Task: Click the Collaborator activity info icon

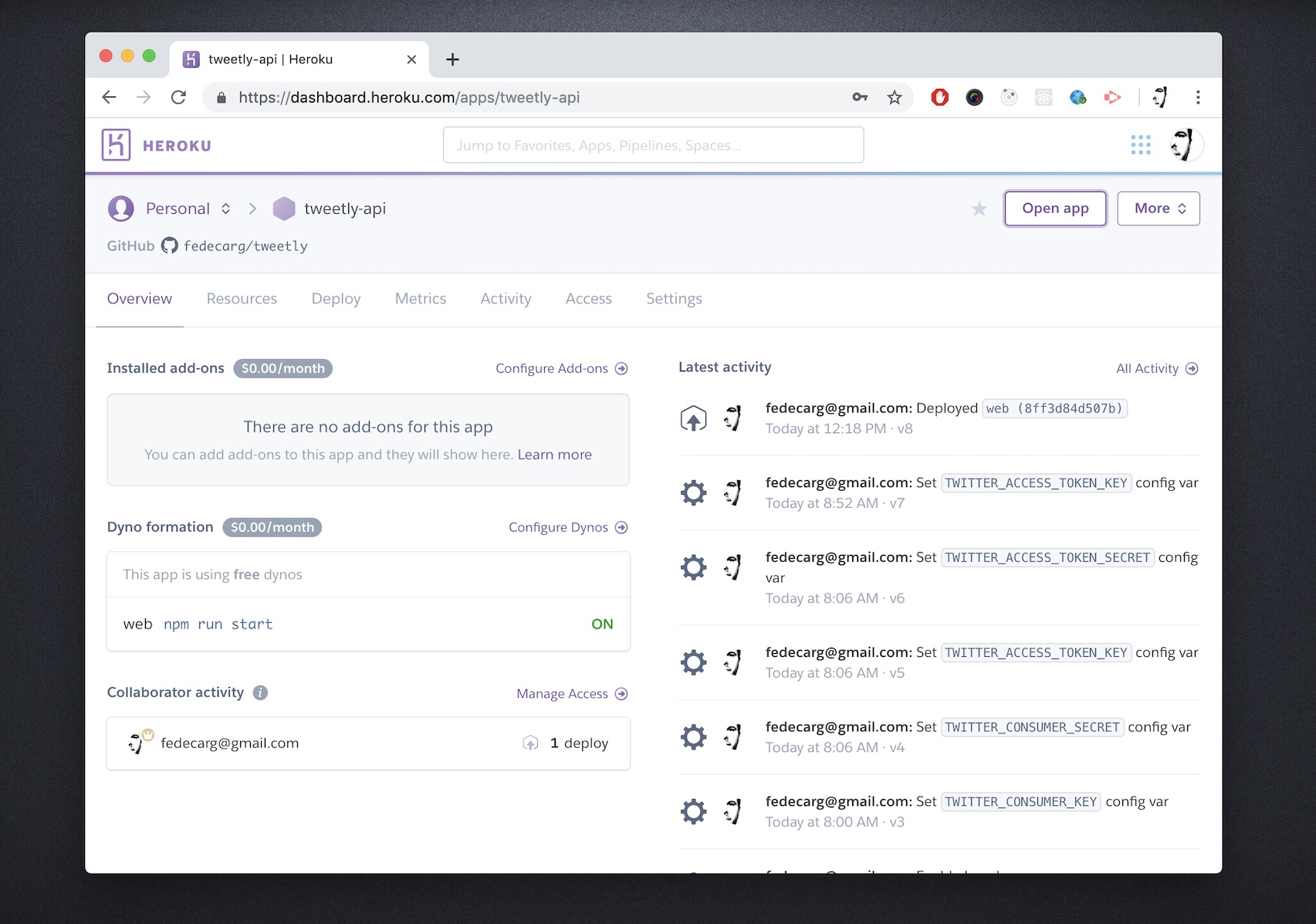Action: (x=261, y=692)
